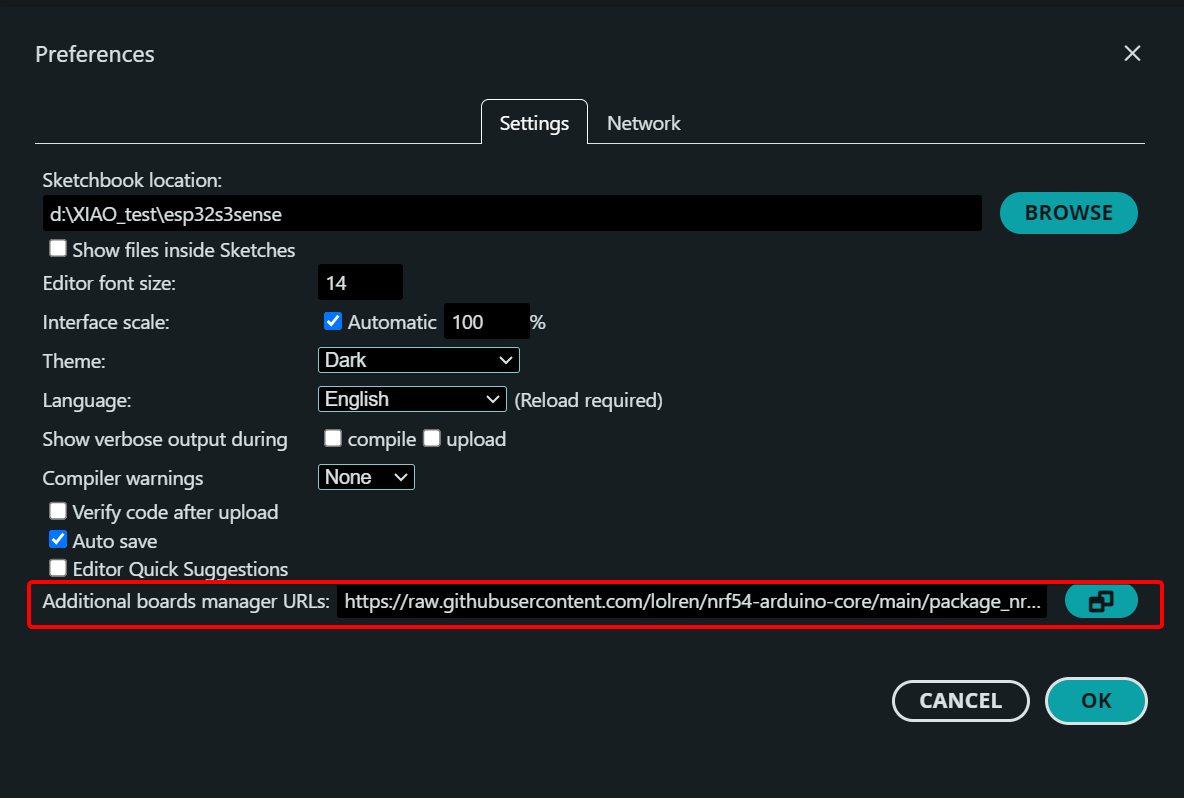
Task: Open the Theme dropdown showing Dark
Action: click(418, 360)
